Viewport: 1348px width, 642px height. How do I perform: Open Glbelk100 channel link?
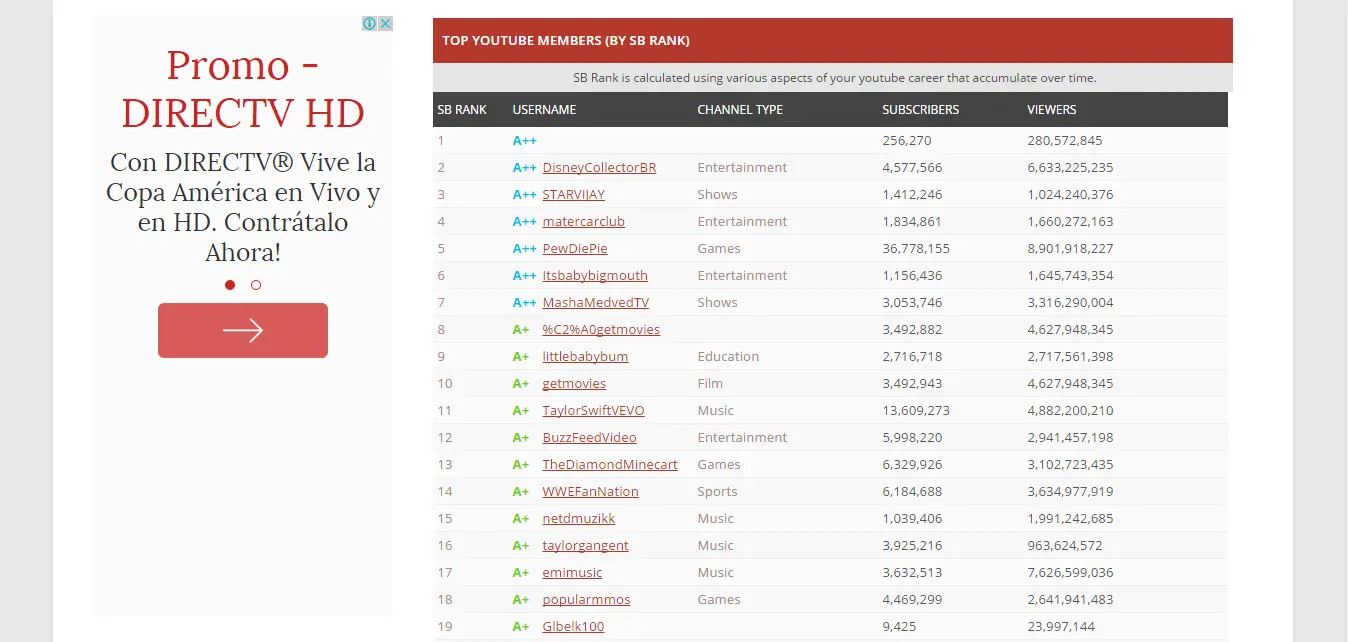click(573, 626)
